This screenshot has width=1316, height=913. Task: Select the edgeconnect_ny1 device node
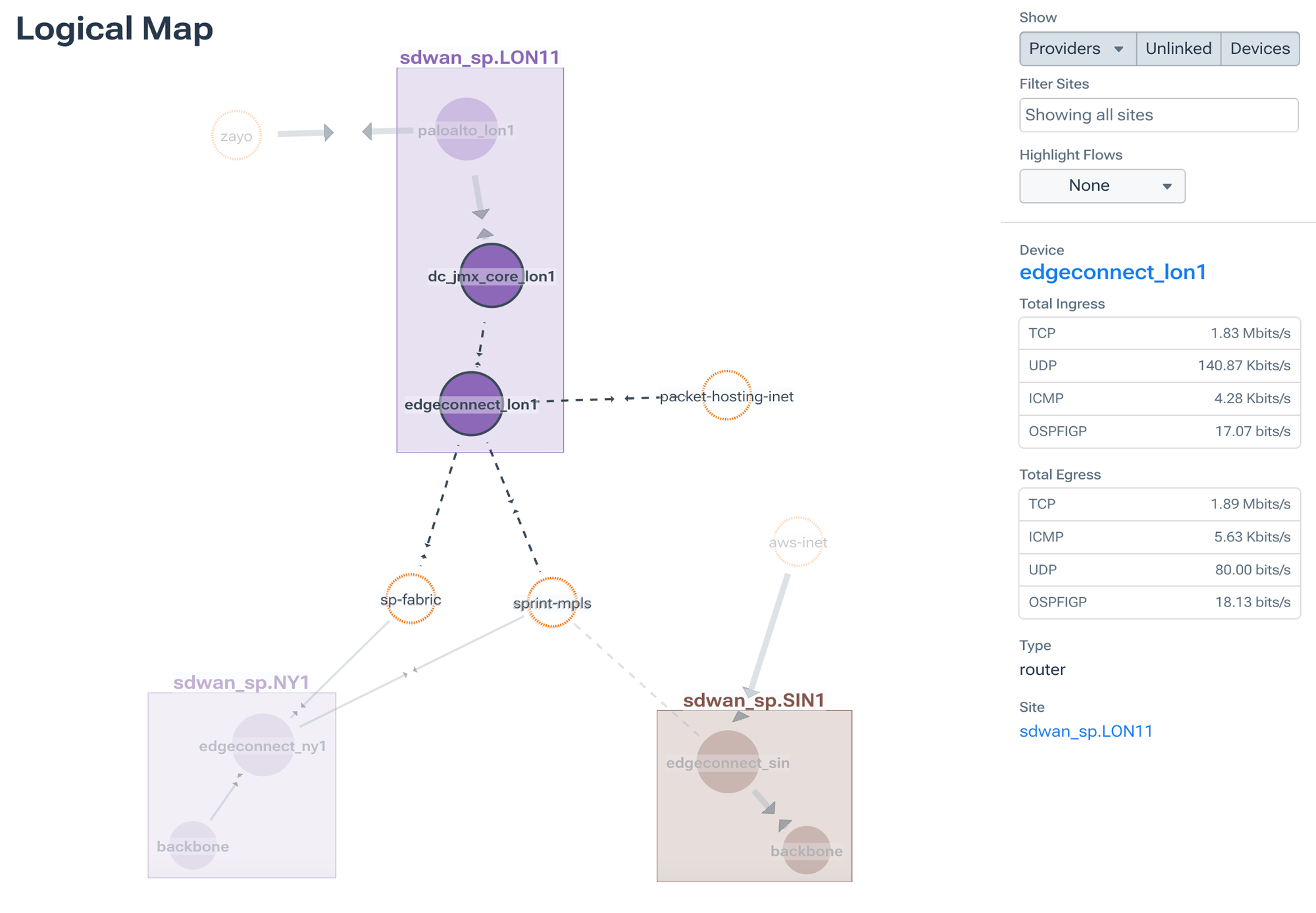[263, 747]
